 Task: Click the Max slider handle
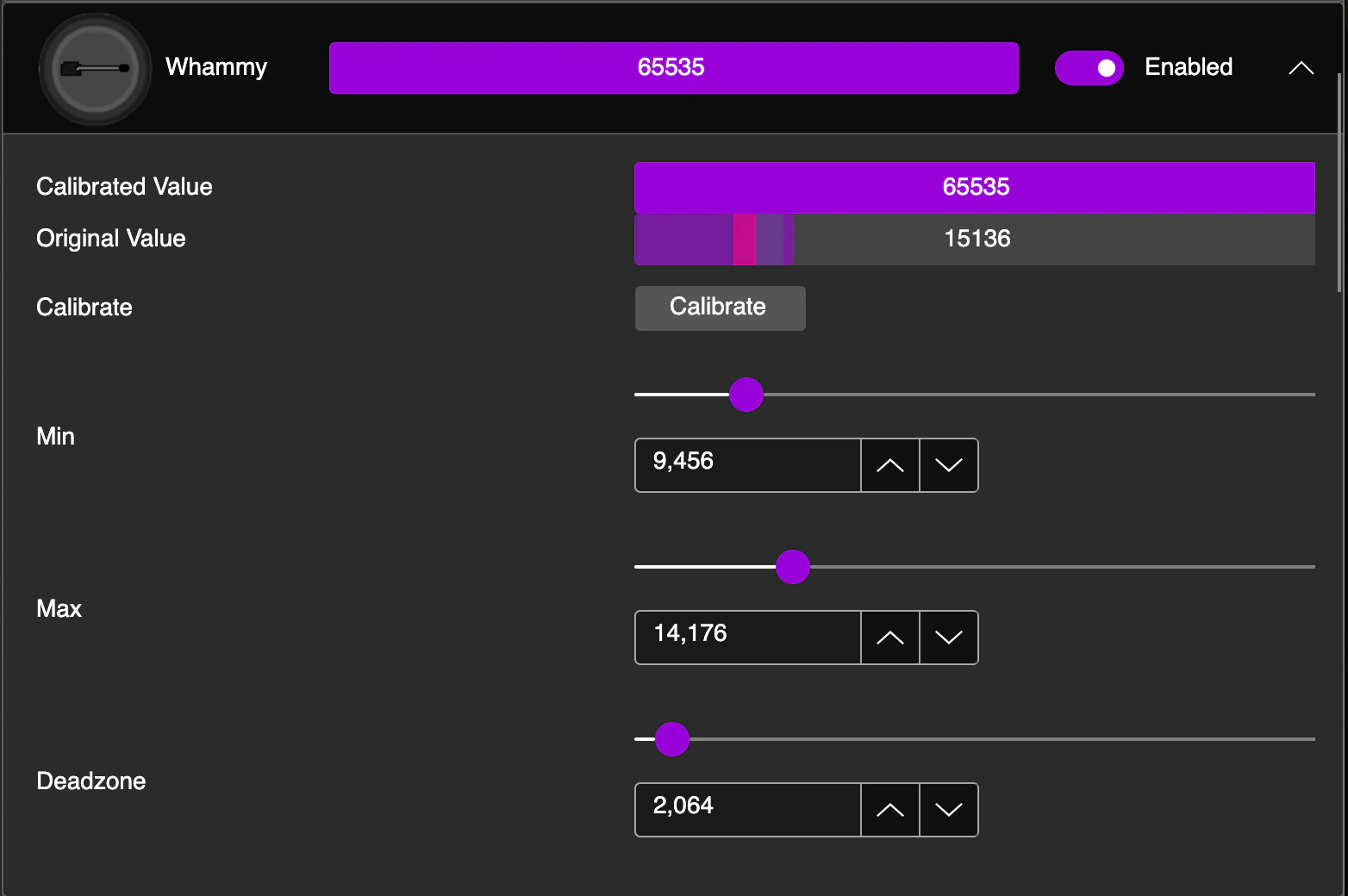[793, 567]
